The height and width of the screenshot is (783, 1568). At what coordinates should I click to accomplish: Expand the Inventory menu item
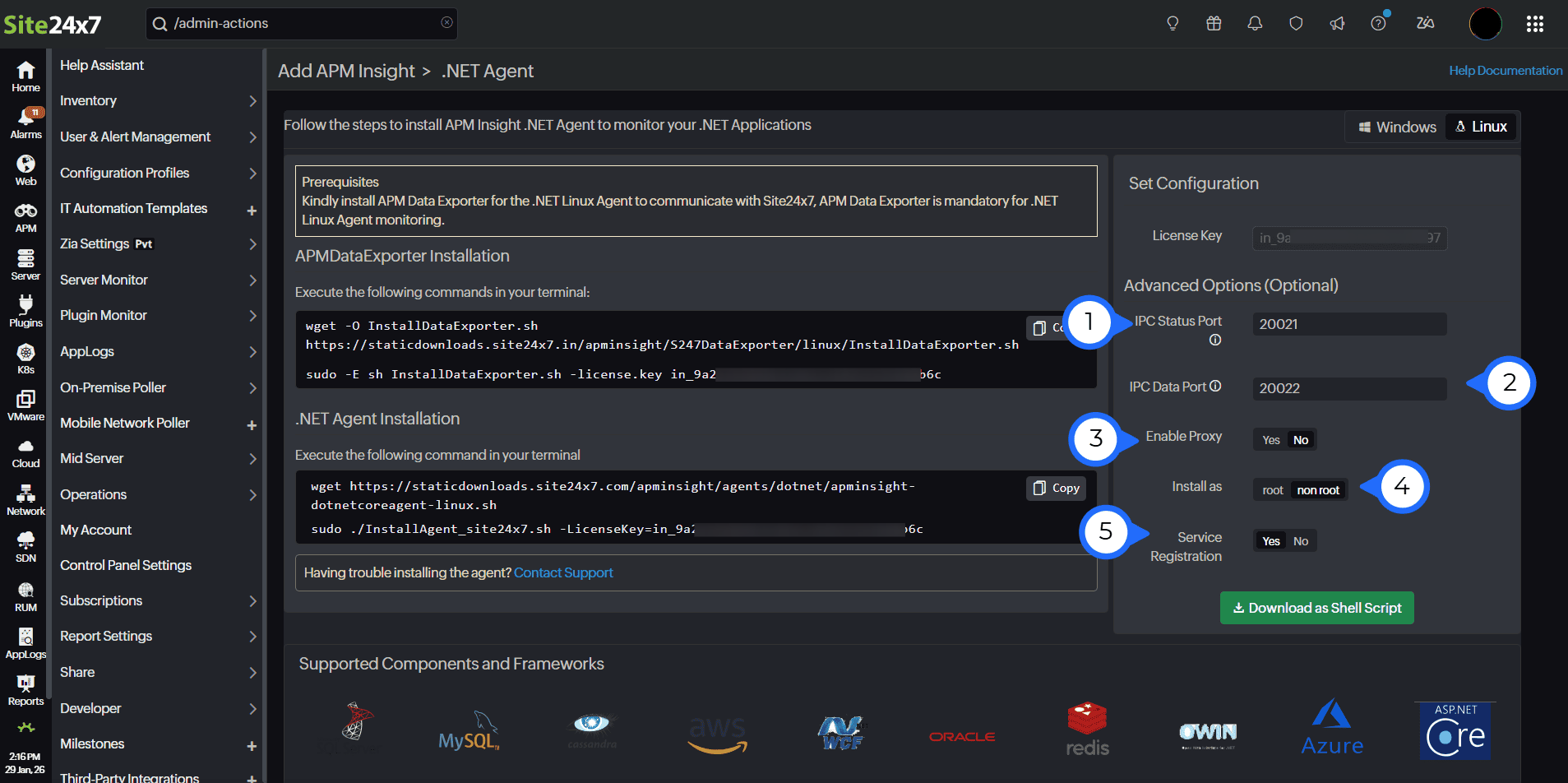pos(156,100)
